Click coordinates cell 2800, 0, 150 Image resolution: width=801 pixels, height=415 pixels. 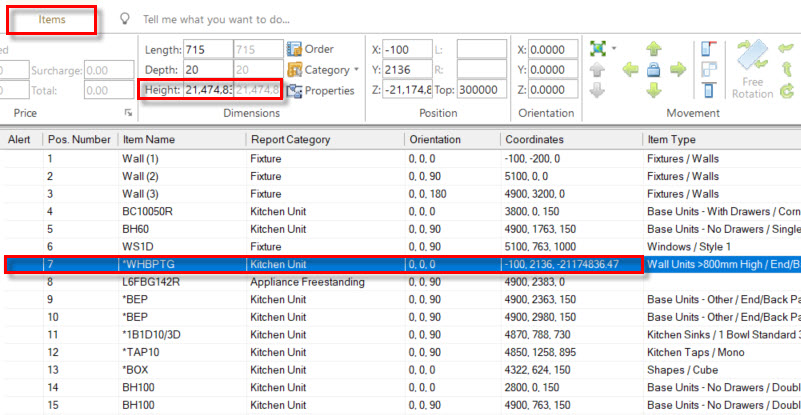pos(572,387)
